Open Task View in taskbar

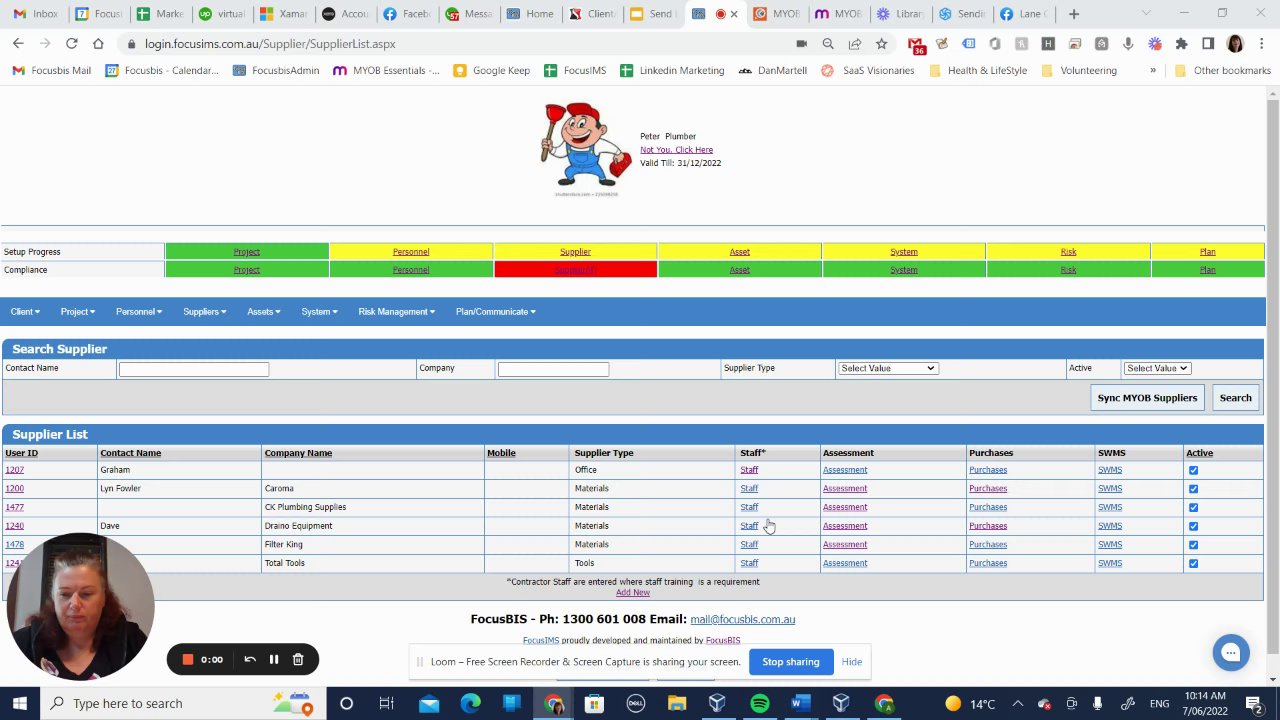pyautogui.click(x=386, y=703)
